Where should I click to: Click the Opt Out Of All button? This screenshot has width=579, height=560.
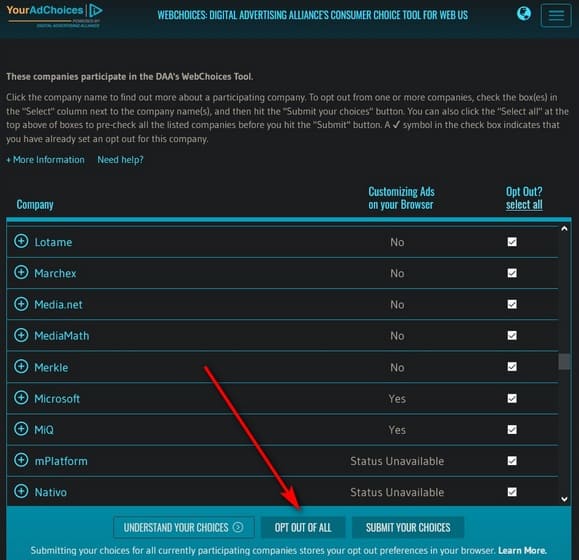point(303,527)
